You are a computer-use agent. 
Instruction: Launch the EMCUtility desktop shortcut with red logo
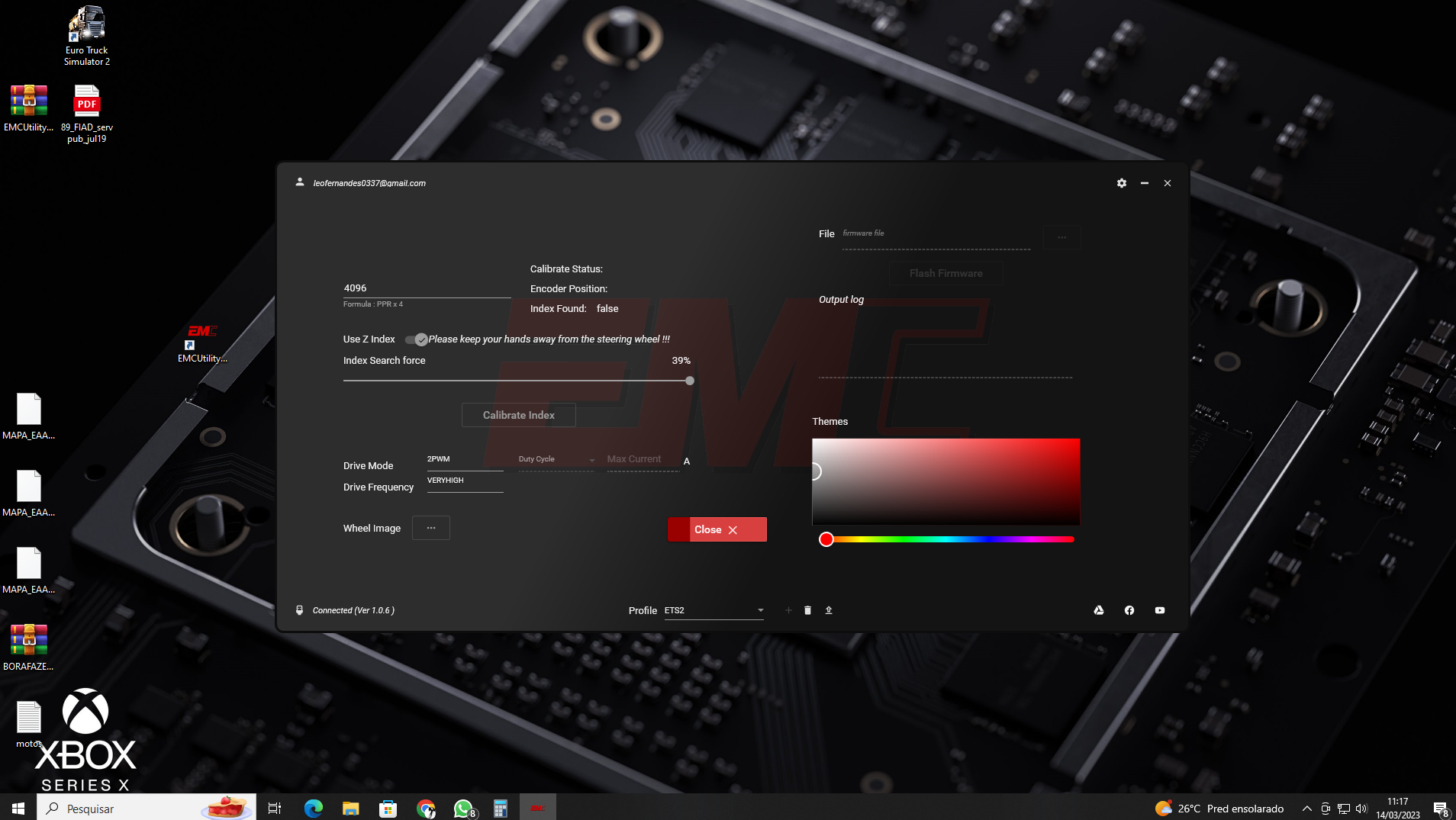[x=202, y=344]
